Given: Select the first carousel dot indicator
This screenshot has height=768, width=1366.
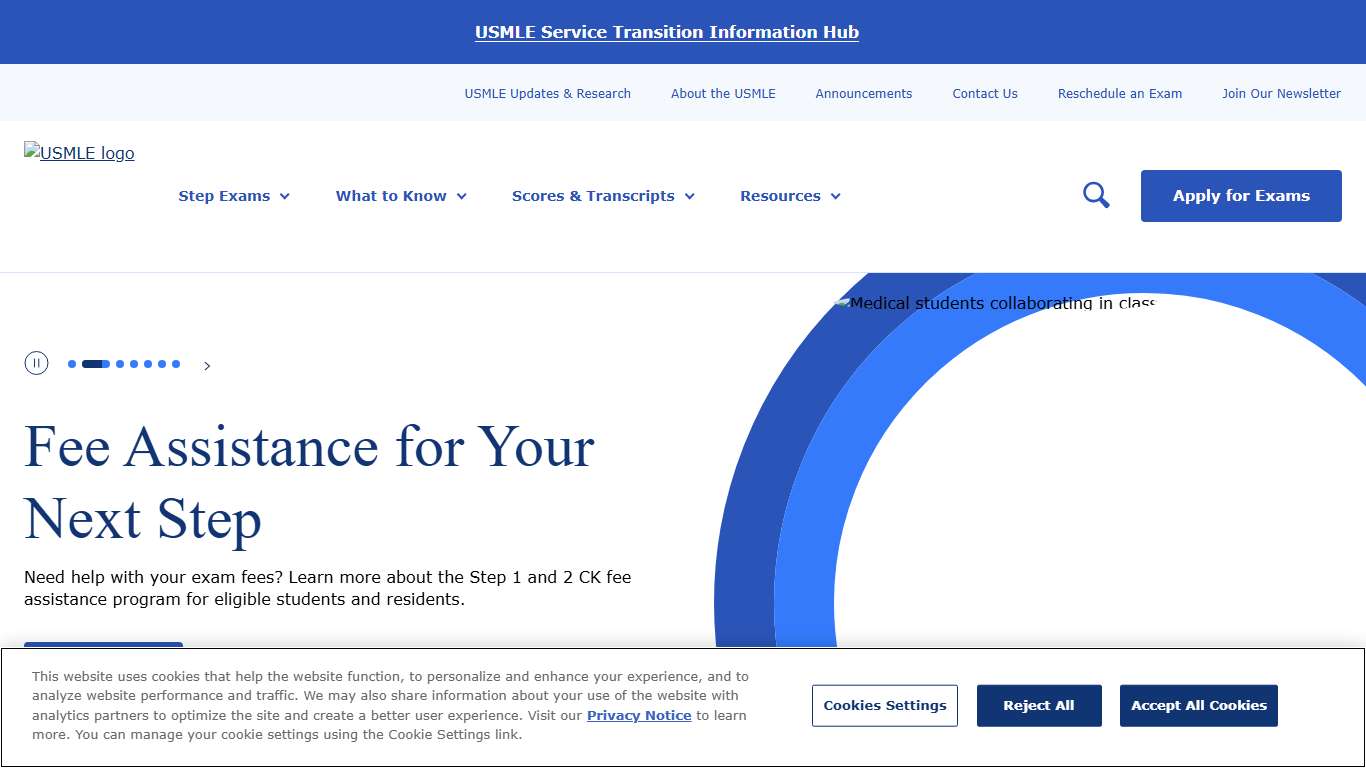Looking at the screenshot, I should [70, 364].
